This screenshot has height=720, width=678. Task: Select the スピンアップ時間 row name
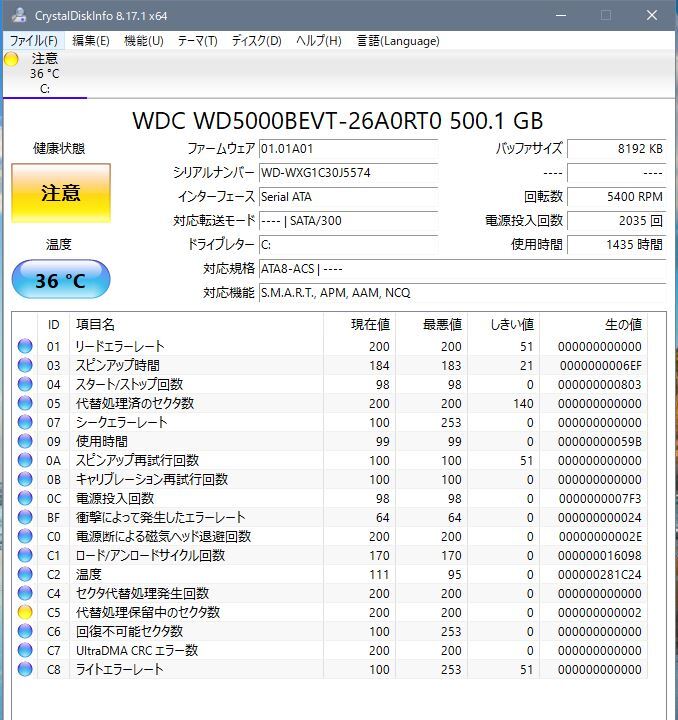[x=118, y=365]
